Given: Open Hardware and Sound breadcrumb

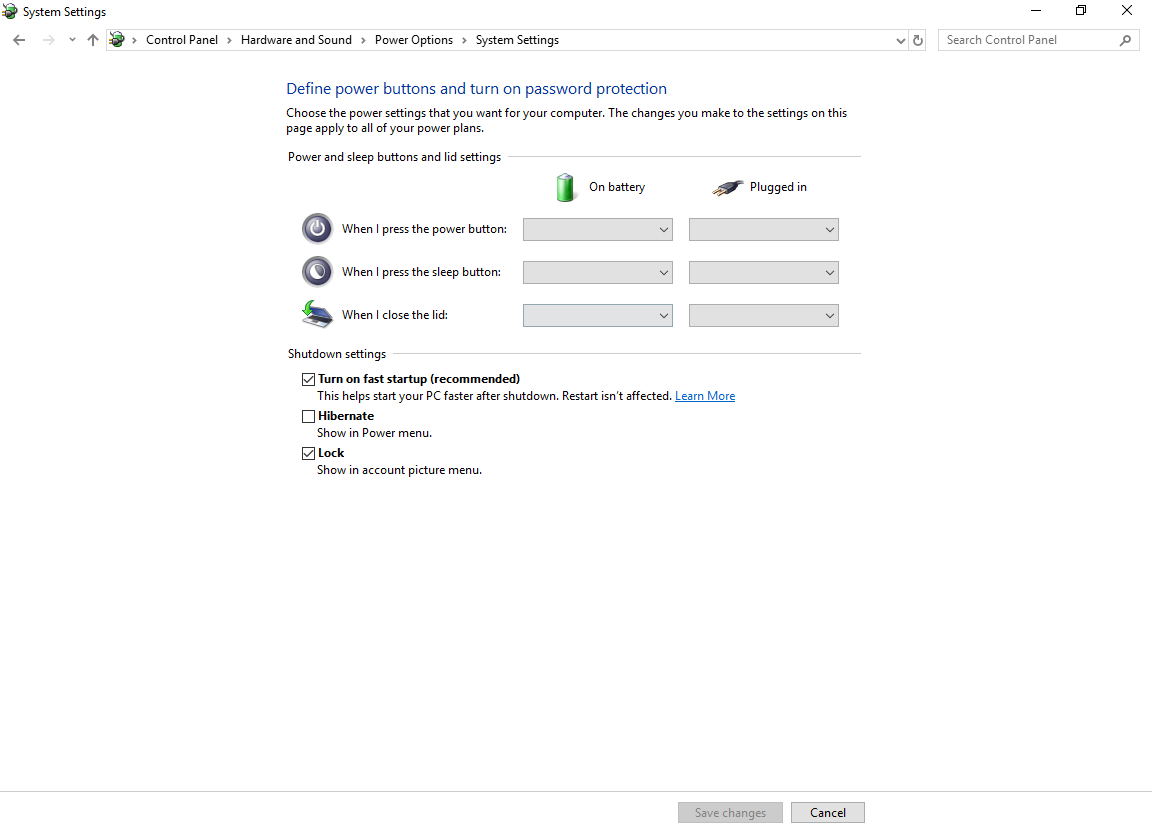Looking at the screenshot, I should 296,40.
